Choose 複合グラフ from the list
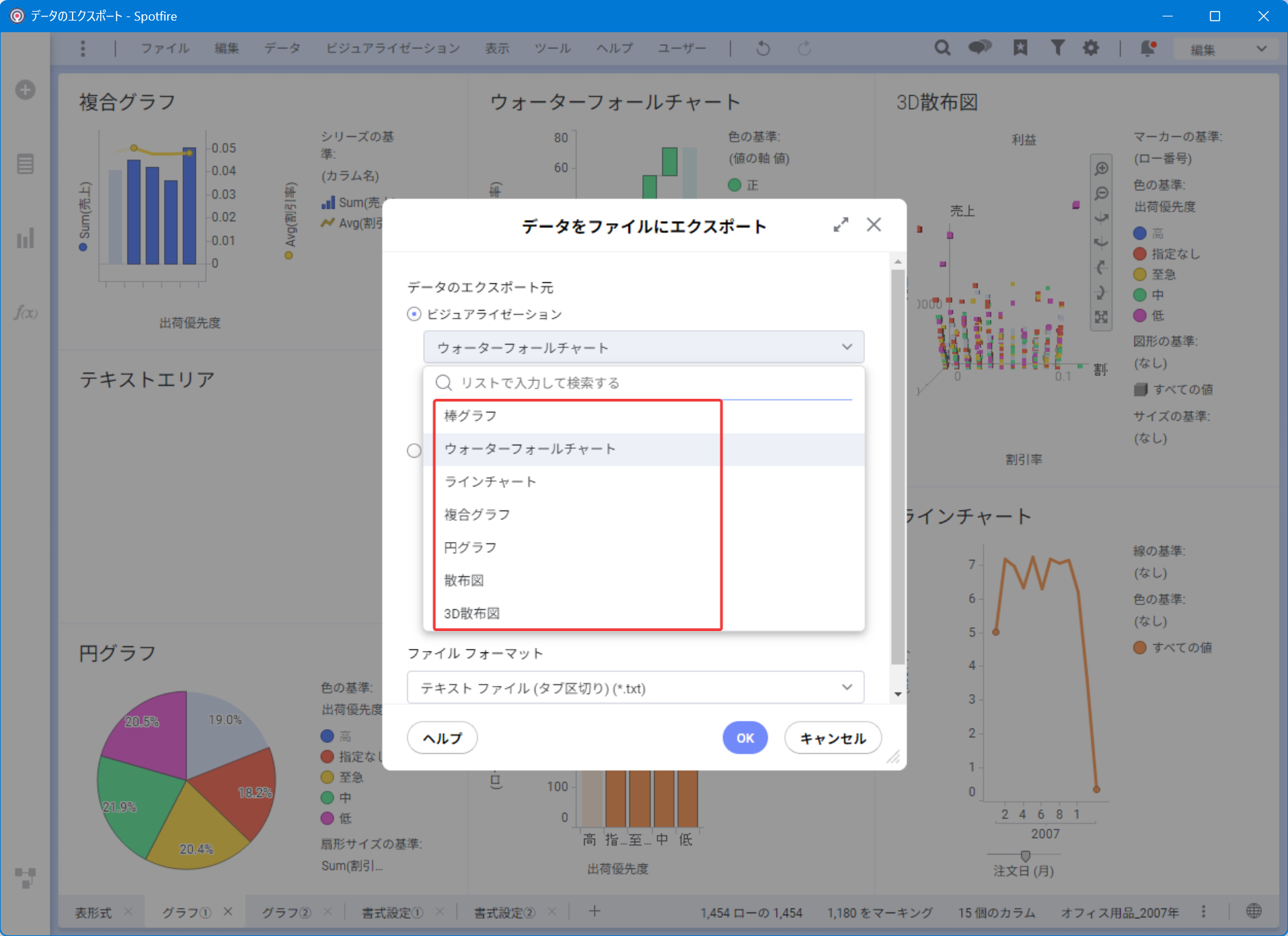This screenshot has height=936, width=1288. 644,515
